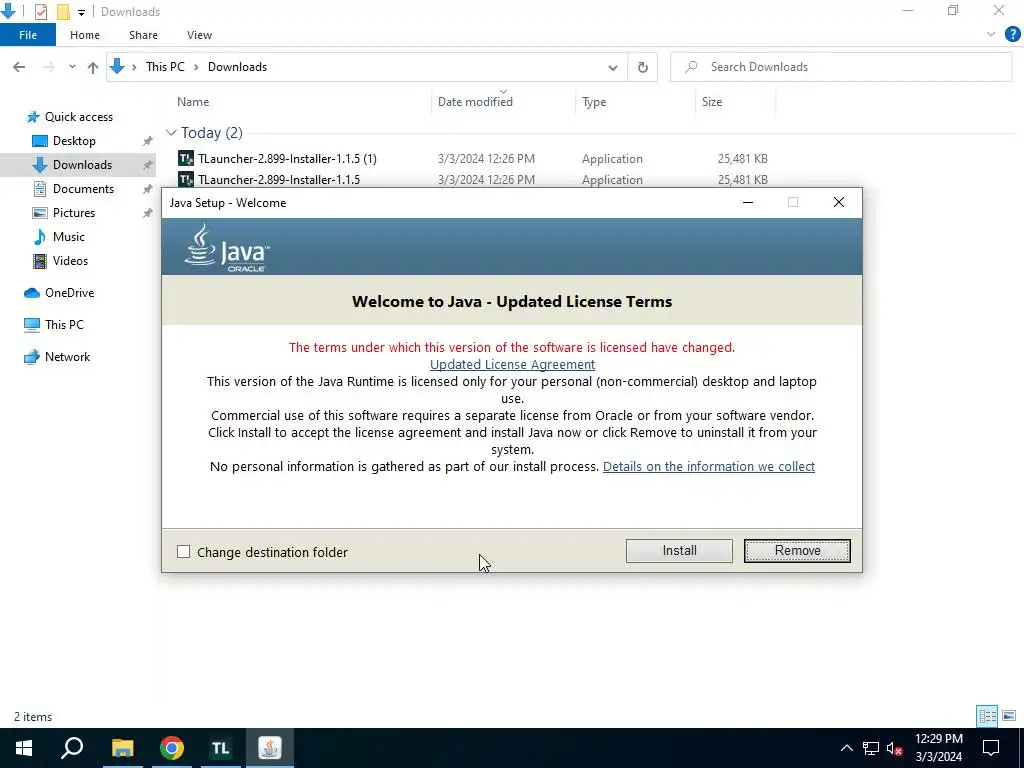This screenshot has width=1024, height=768.
Task: Select This PC in navigation pane
Action: point(64,325)
